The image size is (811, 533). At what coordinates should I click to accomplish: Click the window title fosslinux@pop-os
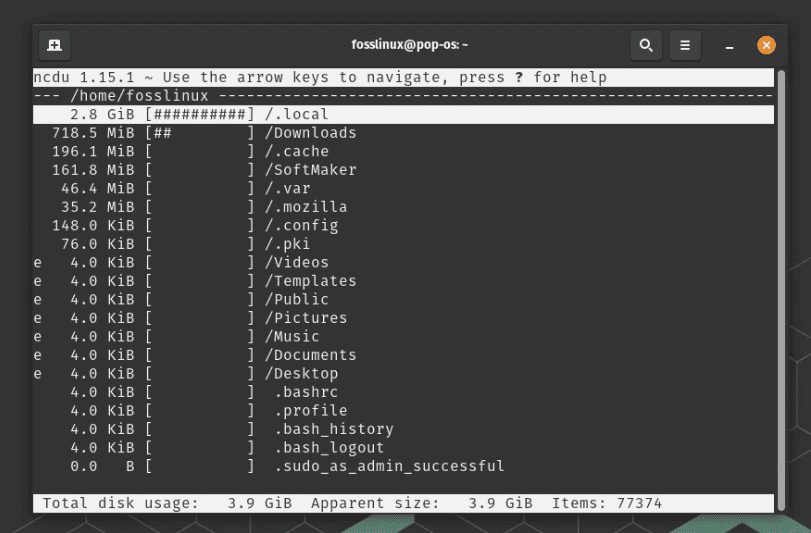coord(410,45)
